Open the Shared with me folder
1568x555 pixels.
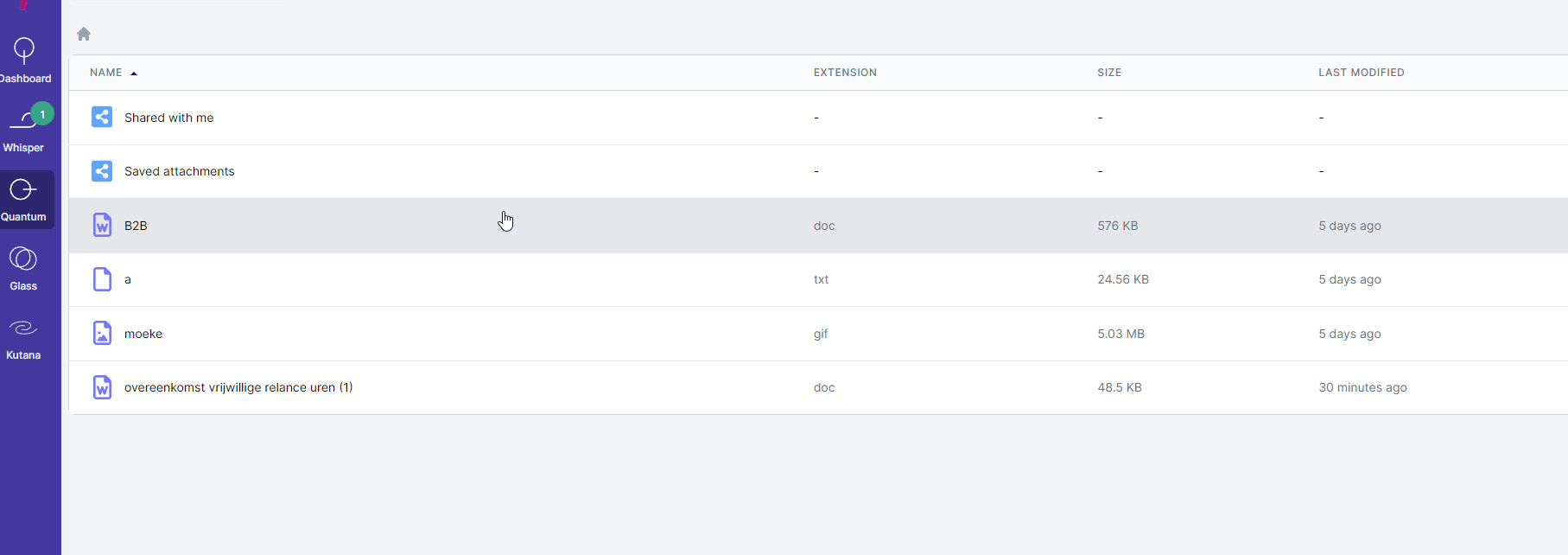pos(168,117)
